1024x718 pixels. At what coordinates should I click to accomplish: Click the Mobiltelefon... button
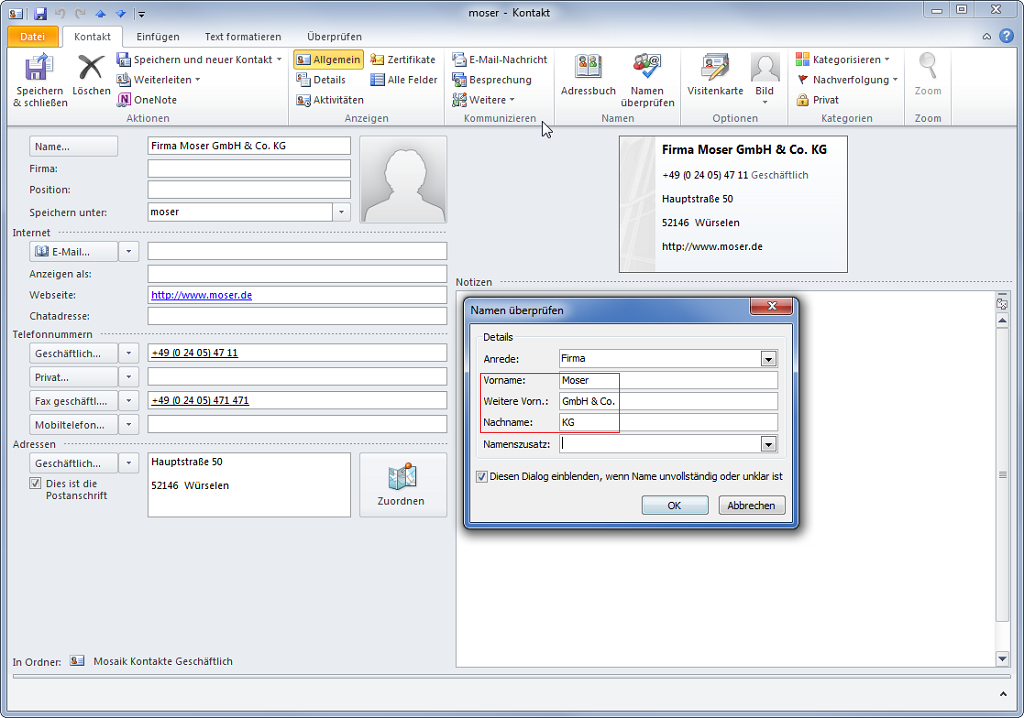click(73, 425)
